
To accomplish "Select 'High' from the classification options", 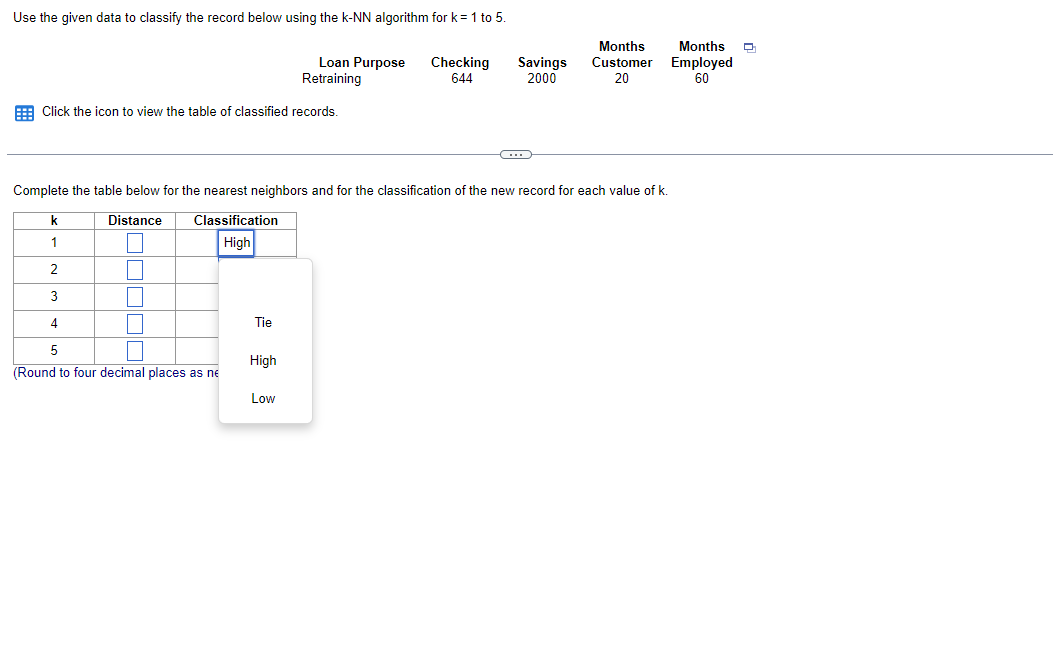I will 263,360.
